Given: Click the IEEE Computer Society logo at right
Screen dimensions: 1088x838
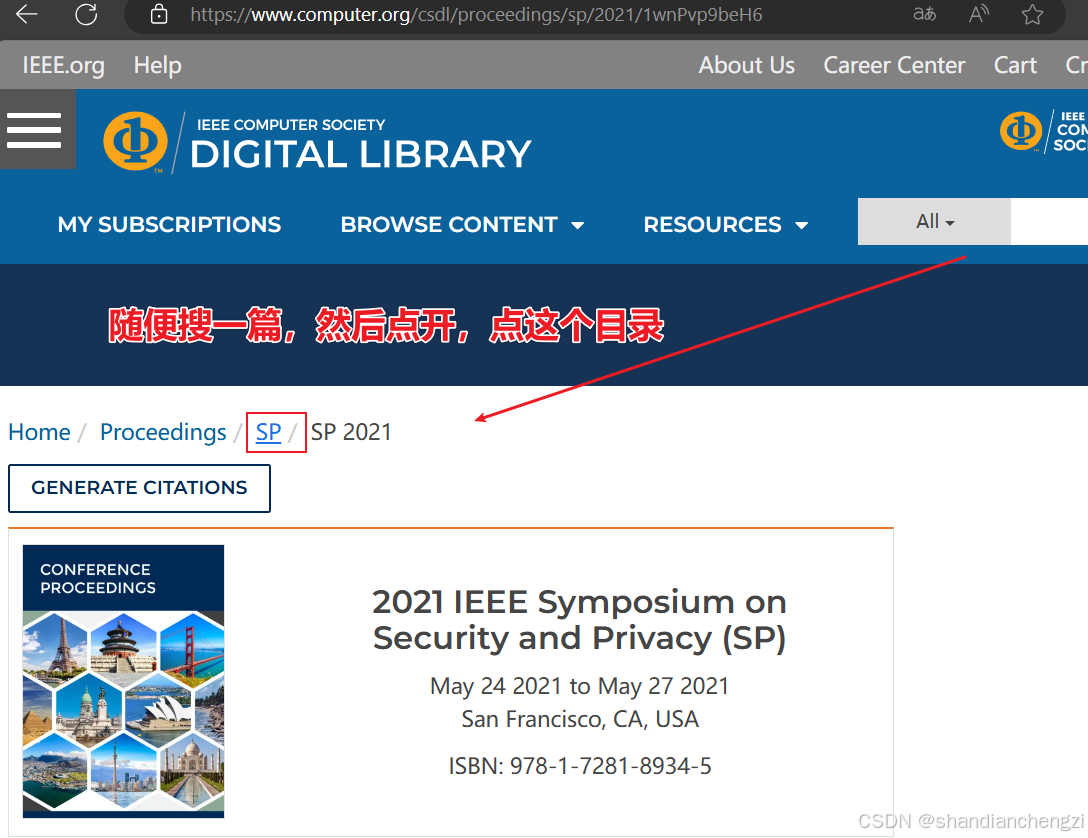Looking at the screenshot, I should click(x=1044, y=130).
